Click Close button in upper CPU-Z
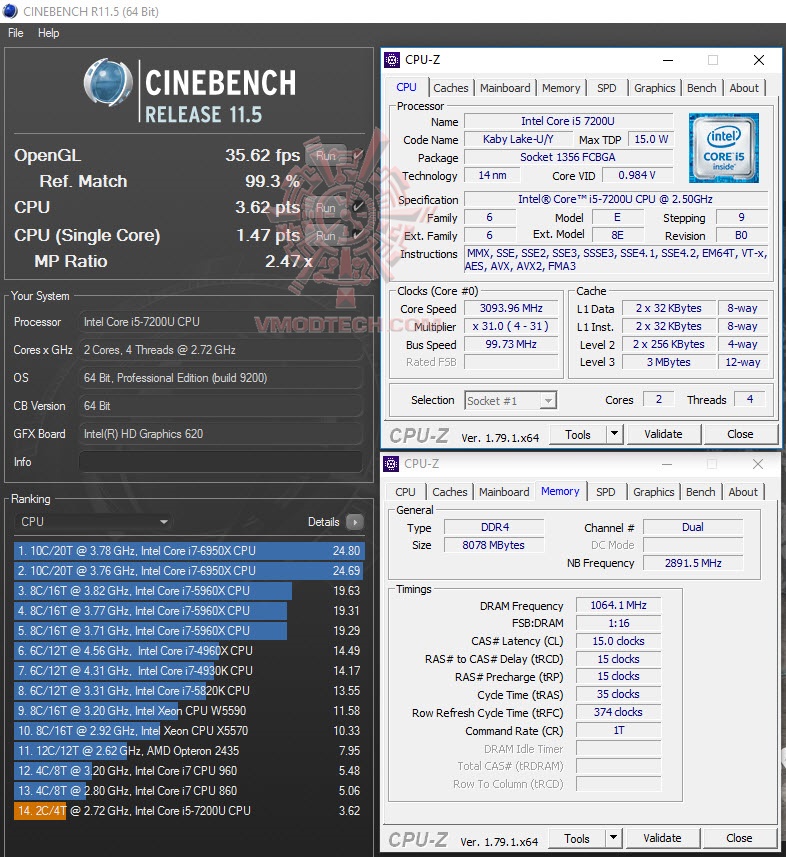The width and height of the screenshot is (786, 857). point(740,435)
